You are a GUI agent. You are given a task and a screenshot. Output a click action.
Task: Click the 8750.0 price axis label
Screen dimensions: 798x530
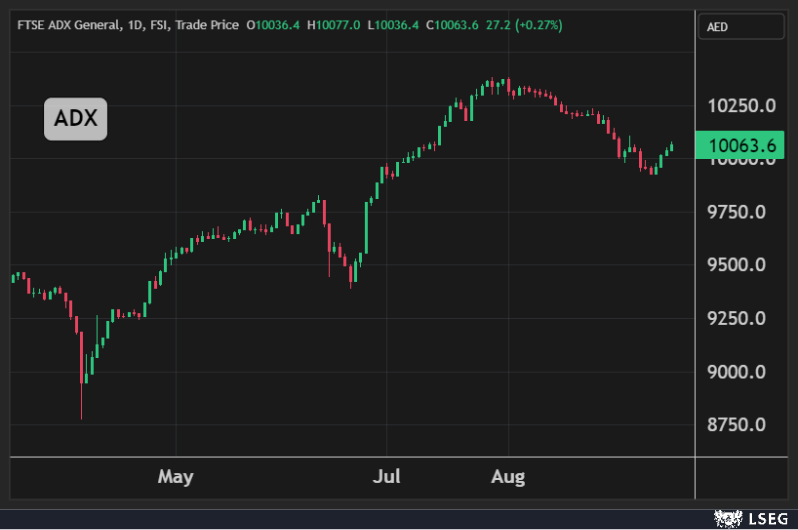coord(736,425)
